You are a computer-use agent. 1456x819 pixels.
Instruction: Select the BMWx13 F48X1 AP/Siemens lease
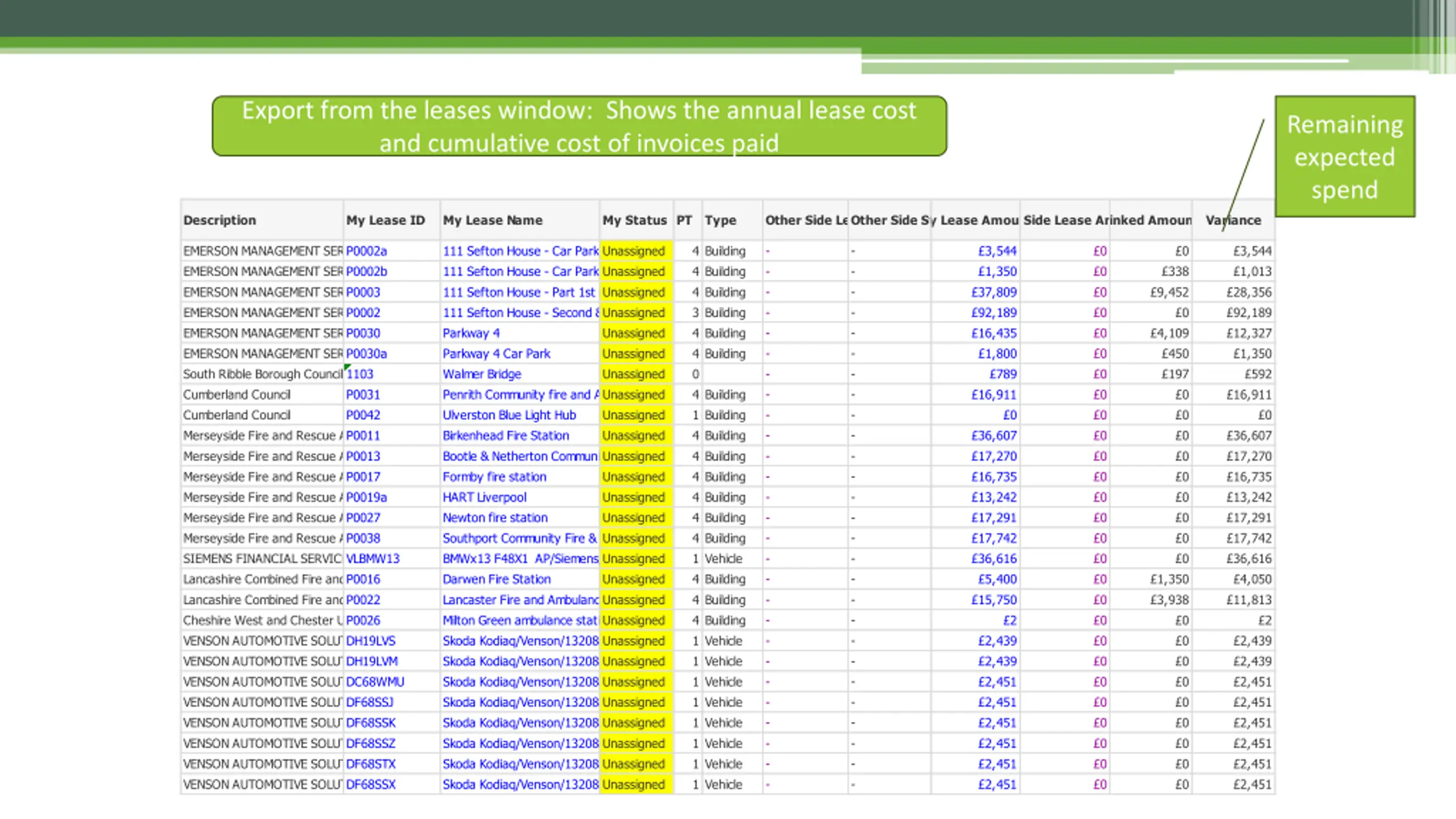520,559
